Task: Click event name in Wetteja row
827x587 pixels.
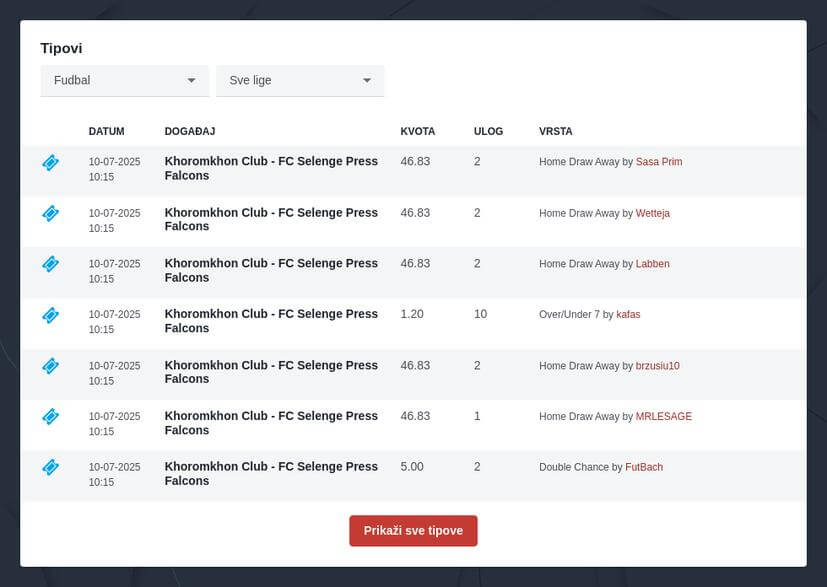Action: (x=271, y=219)
